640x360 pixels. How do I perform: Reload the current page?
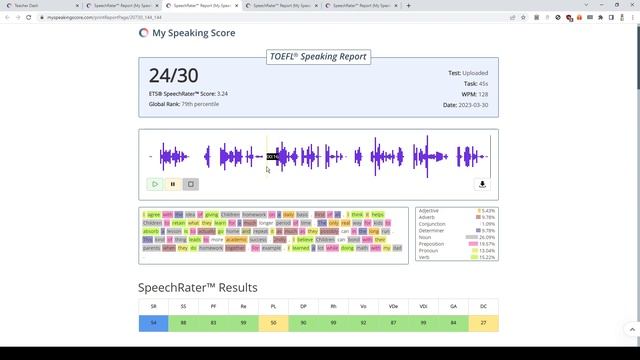point(29,18)
